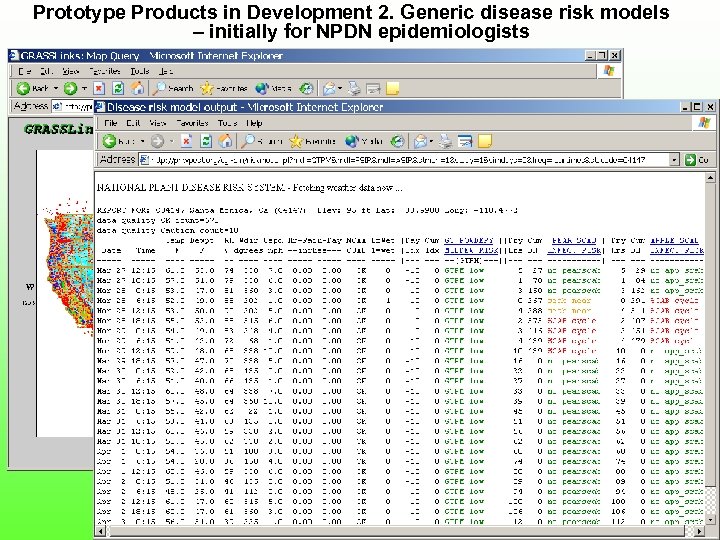Click address field in GRASSLinks window
This screenshot has width=720, height=540.
pos(73,107)
